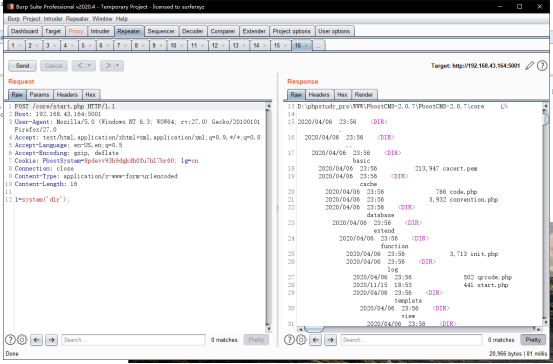Screen dimensions: 553x364
Task: Open the history back dropdown arrow
Action: 90,66
